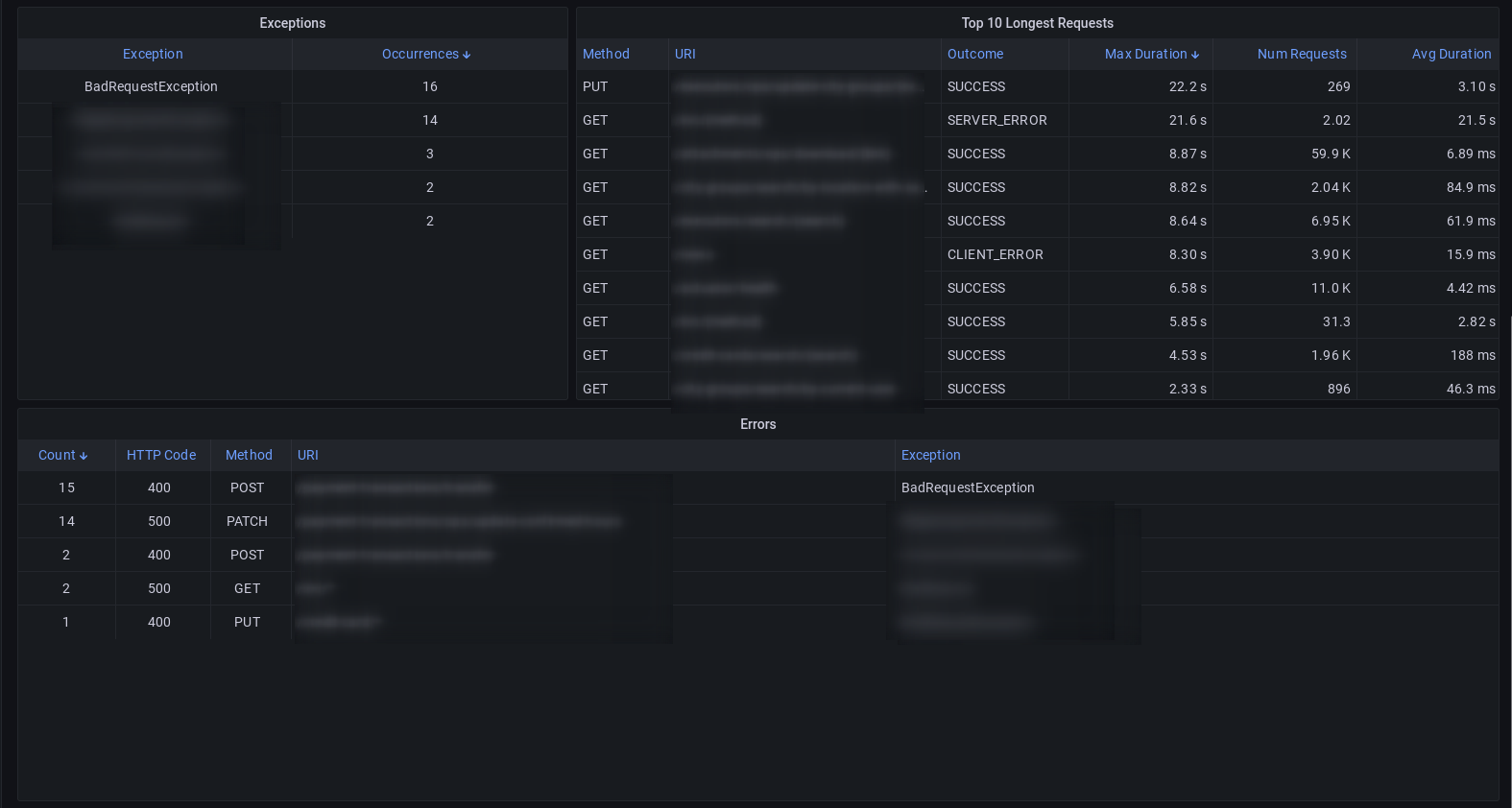Sort Errors by HTTP Code column header

pos(161,455)
